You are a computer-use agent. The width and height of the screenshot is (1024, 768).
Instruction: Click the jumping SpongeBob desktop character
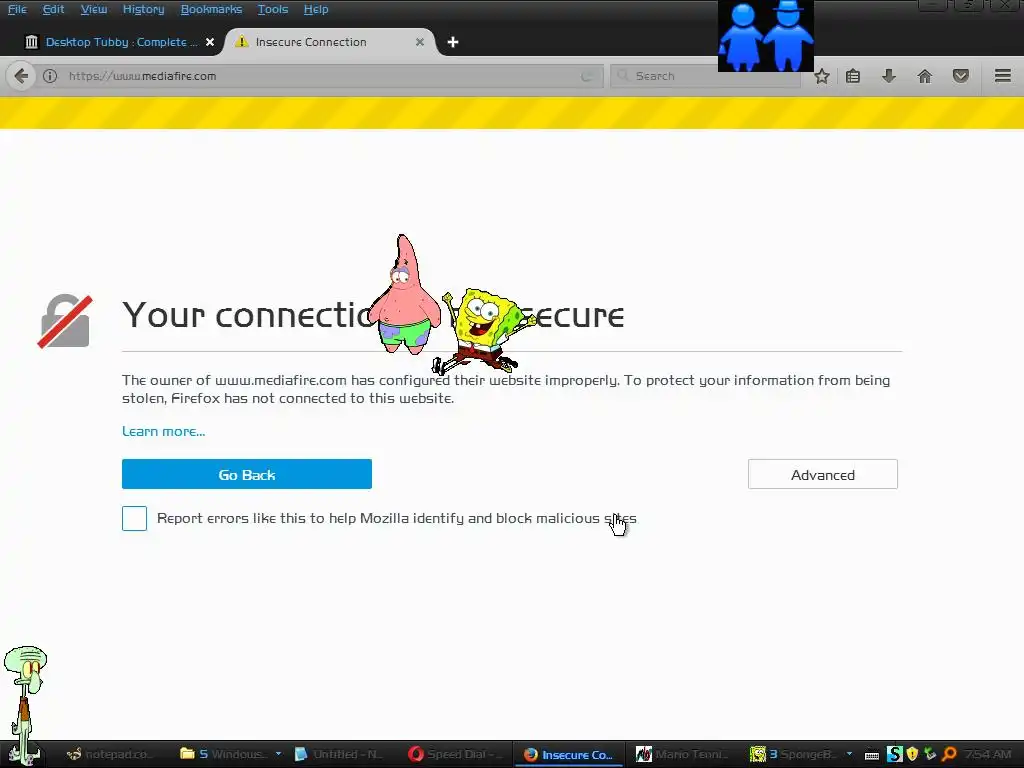click(483, 331)
